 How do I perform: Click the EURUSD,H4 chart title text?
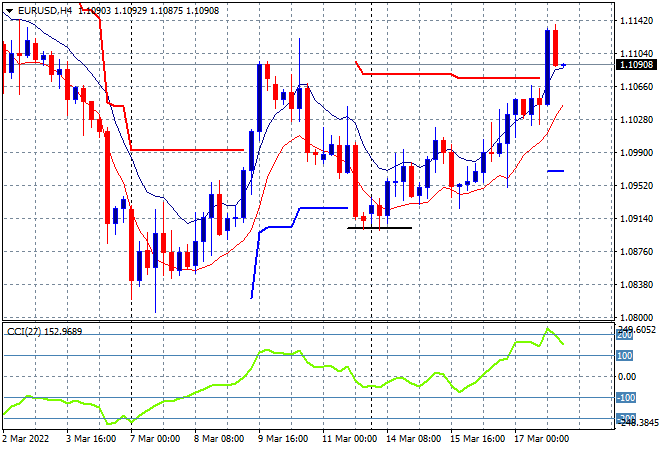[x=45, y=11]
